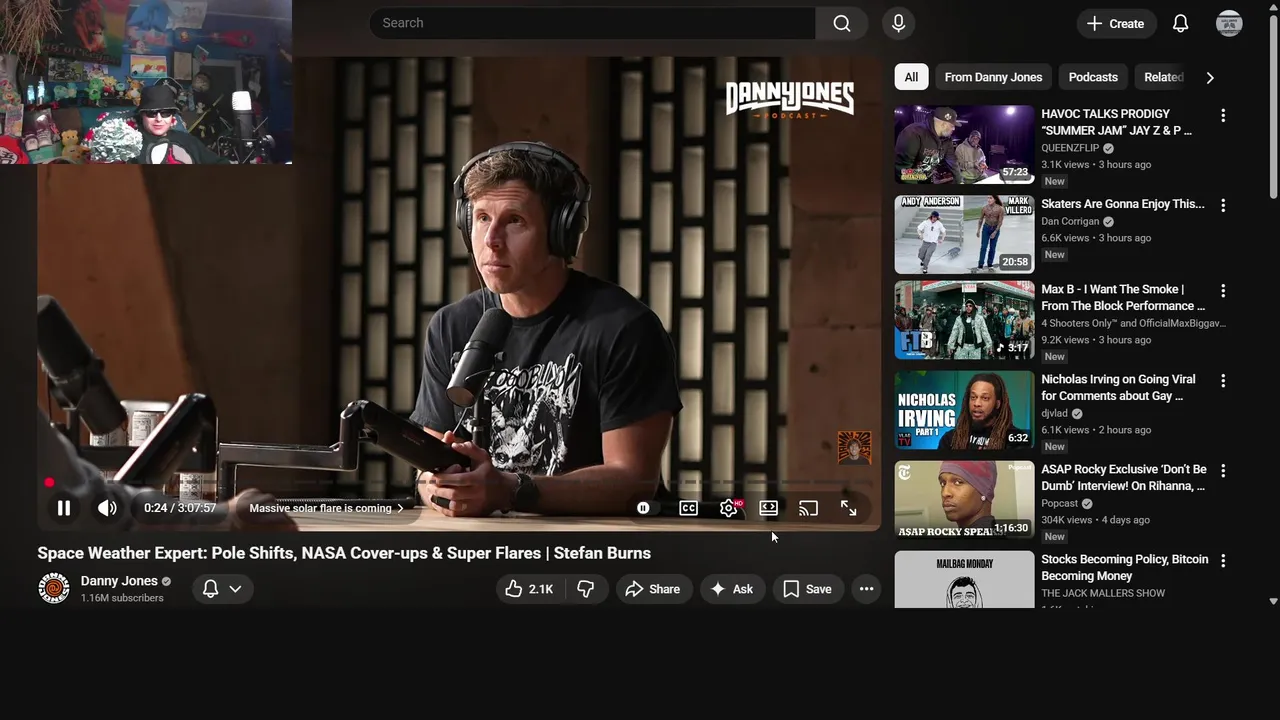Open player settings gear
Image resolution: width=1280 pixels, height=720 pixels.
pyautogui.click(x=729, y=508)
